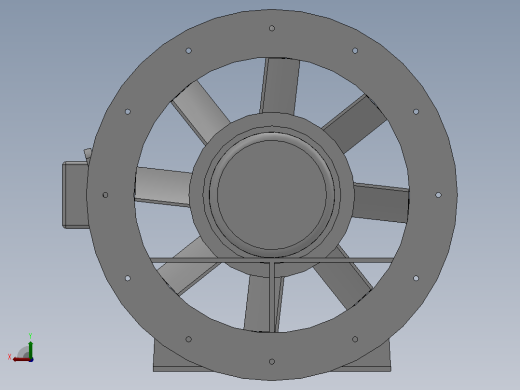Select the fan blade pointing straight up
520x390 pixels.
coord(280,86)
